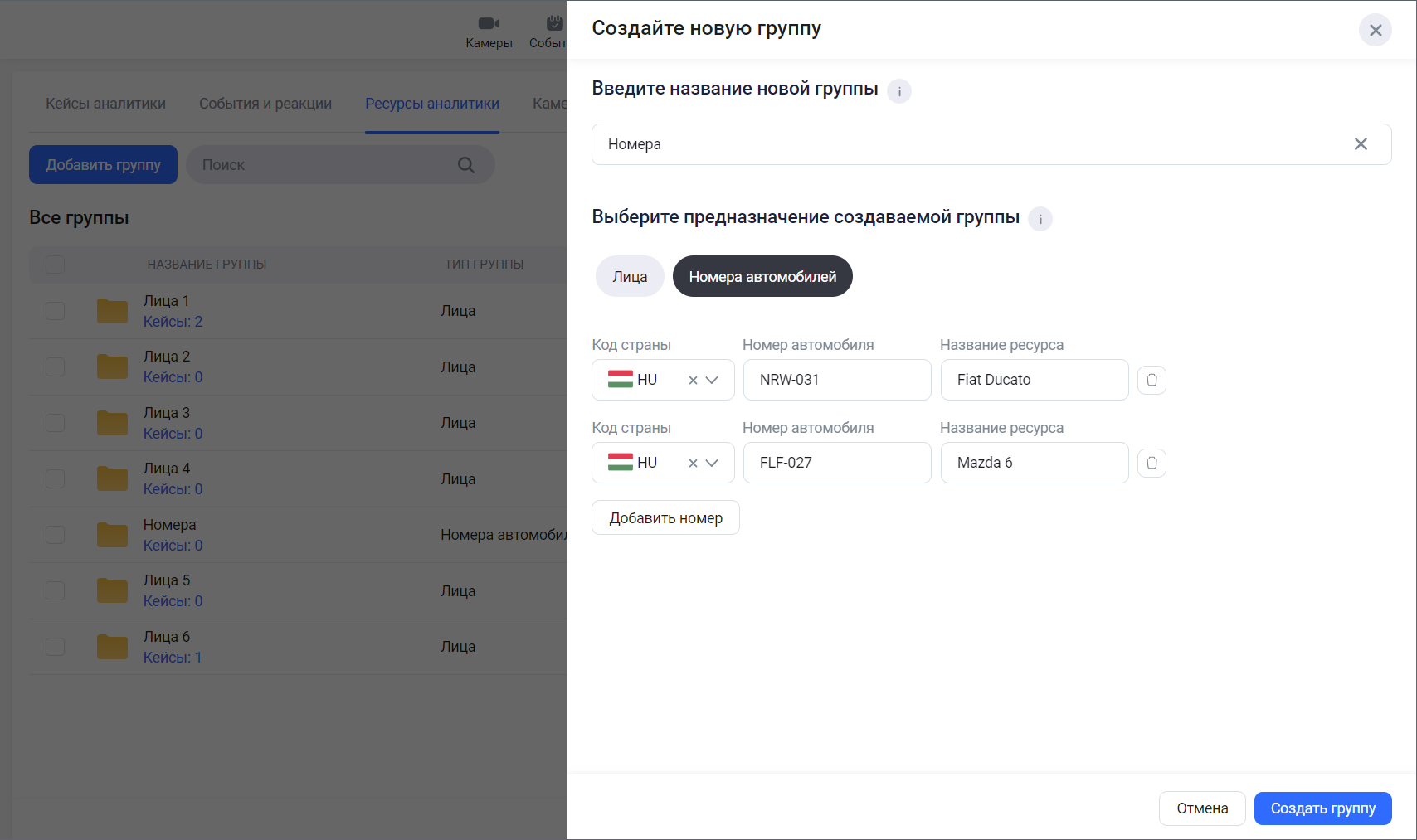Expand country dropdown for NRW-031 row
1417x840 pixels.
(712, 381)
